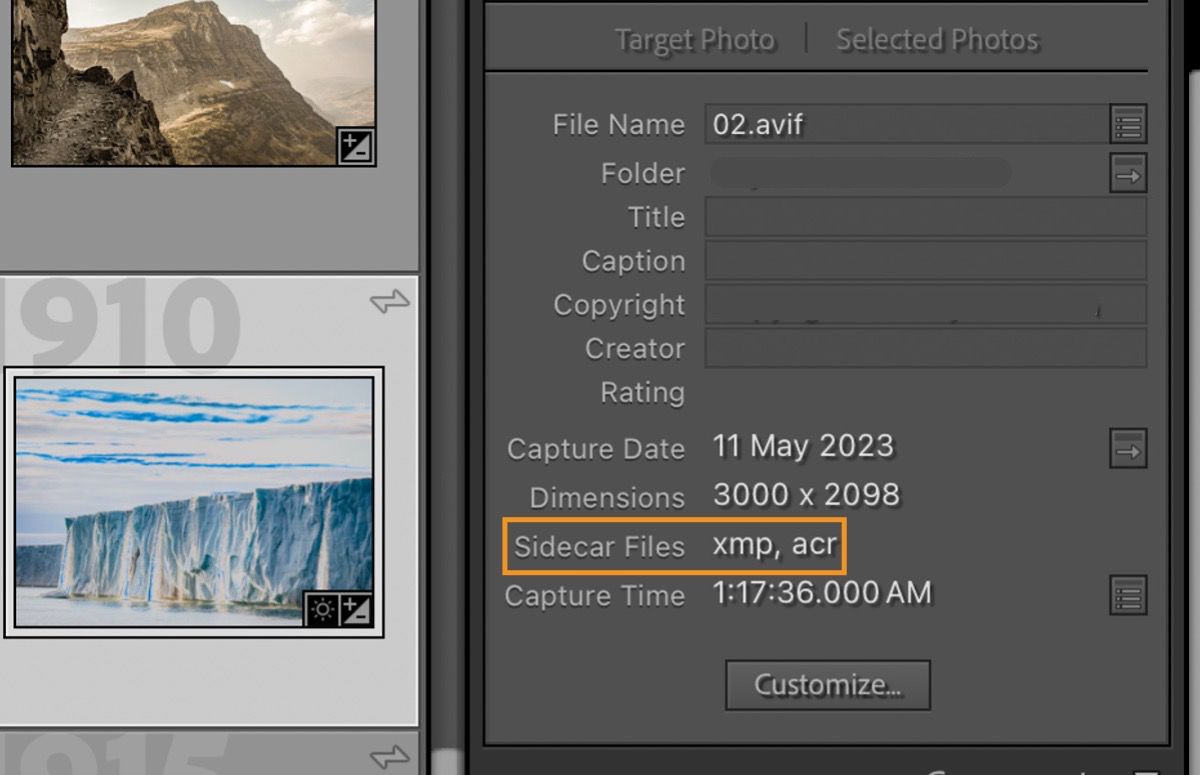Open the list icon beside Capture Time
Image resolution: width=1200 pixels, height=775 pixels.
[x=1129, y=594]
